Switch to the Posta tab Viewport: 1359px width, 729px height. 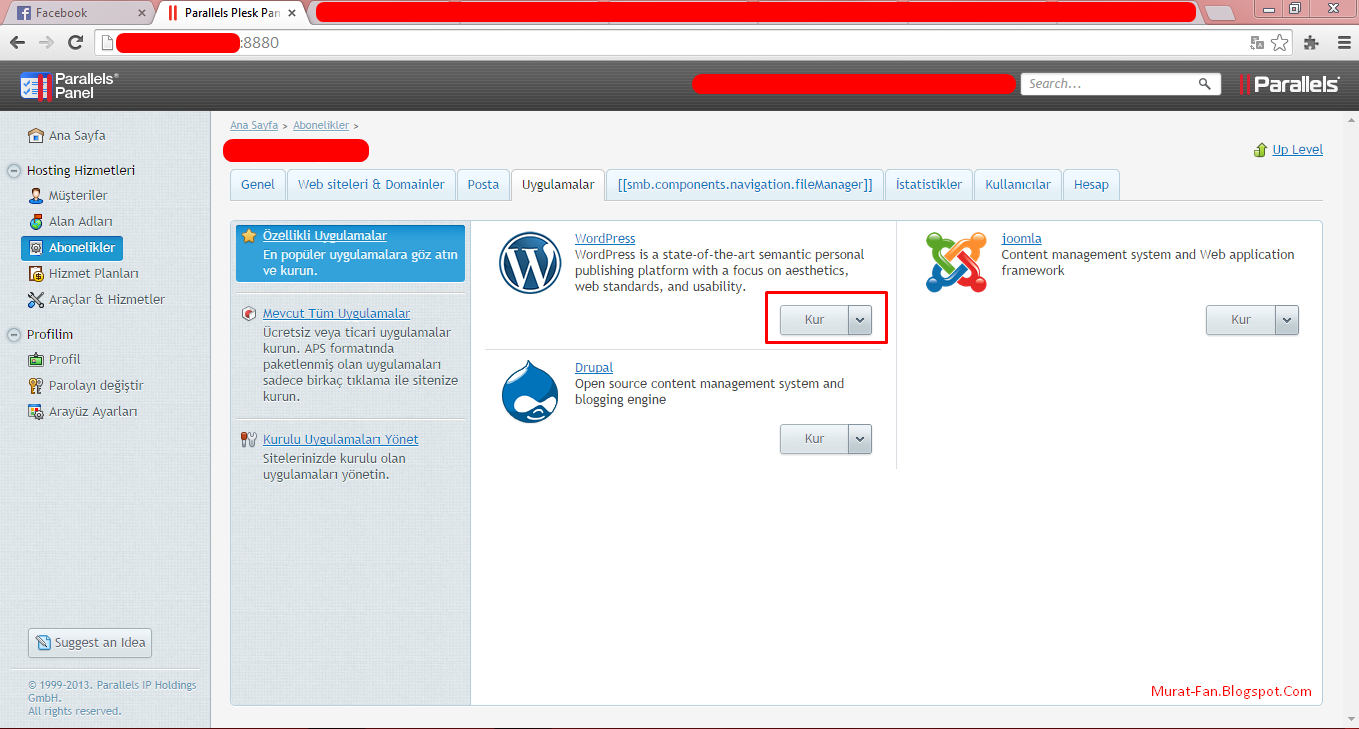pos(483,185)
